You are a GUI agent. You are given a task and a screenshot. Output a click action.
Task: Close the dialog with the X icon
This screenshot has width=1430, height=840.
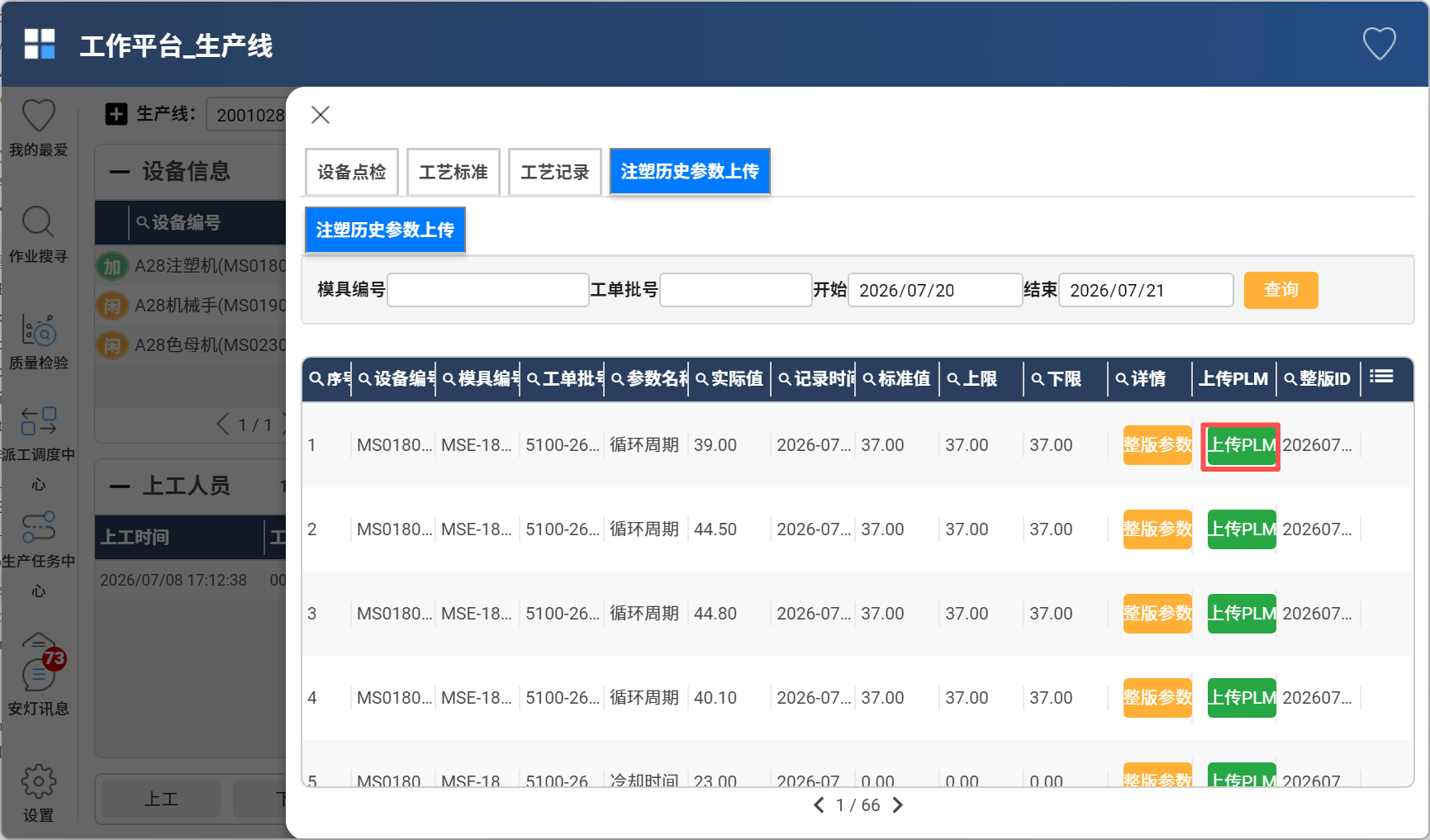pos(321,115)
